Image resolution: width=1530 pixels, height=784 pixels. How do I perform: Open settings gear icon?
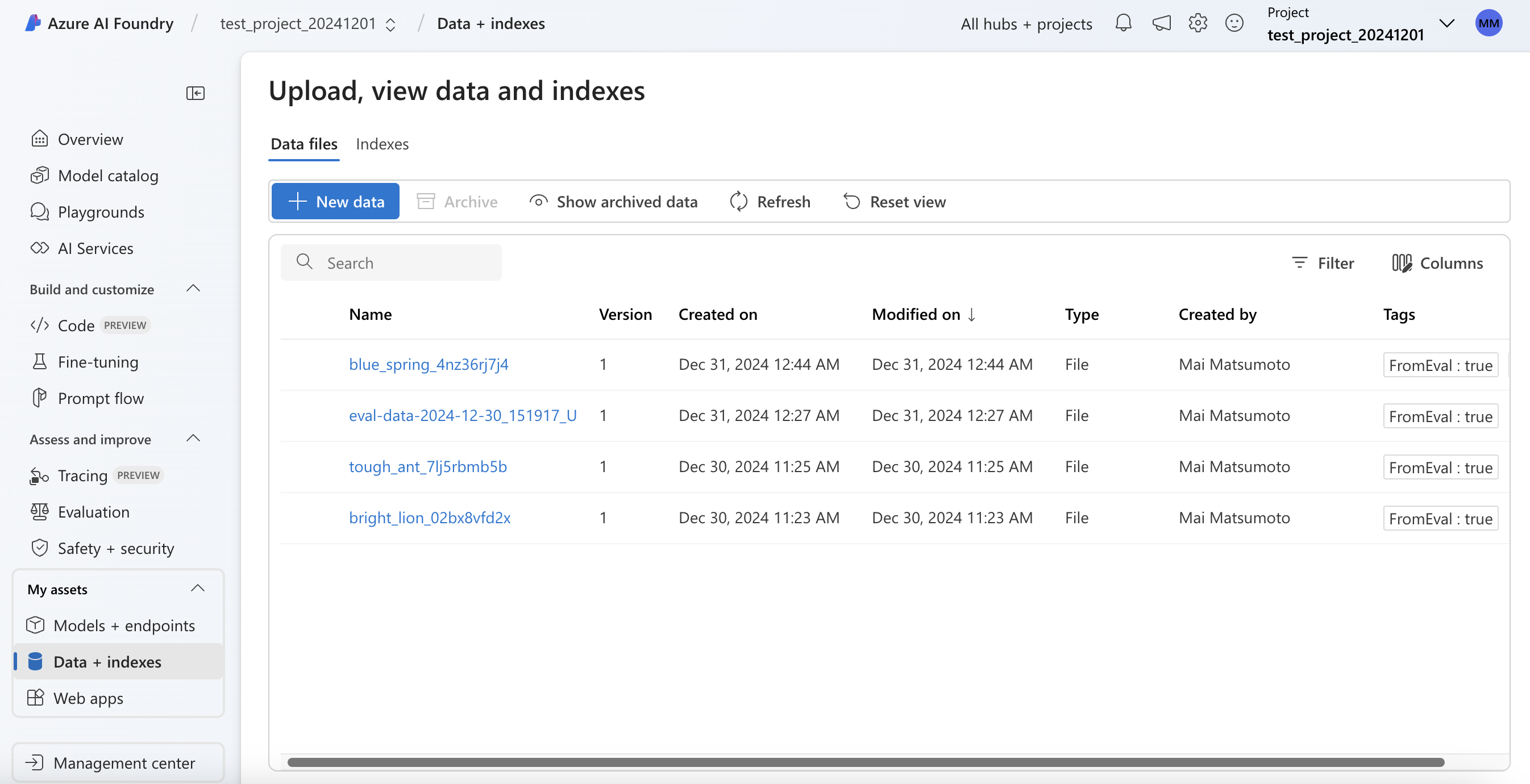[x=1198, y=23]
